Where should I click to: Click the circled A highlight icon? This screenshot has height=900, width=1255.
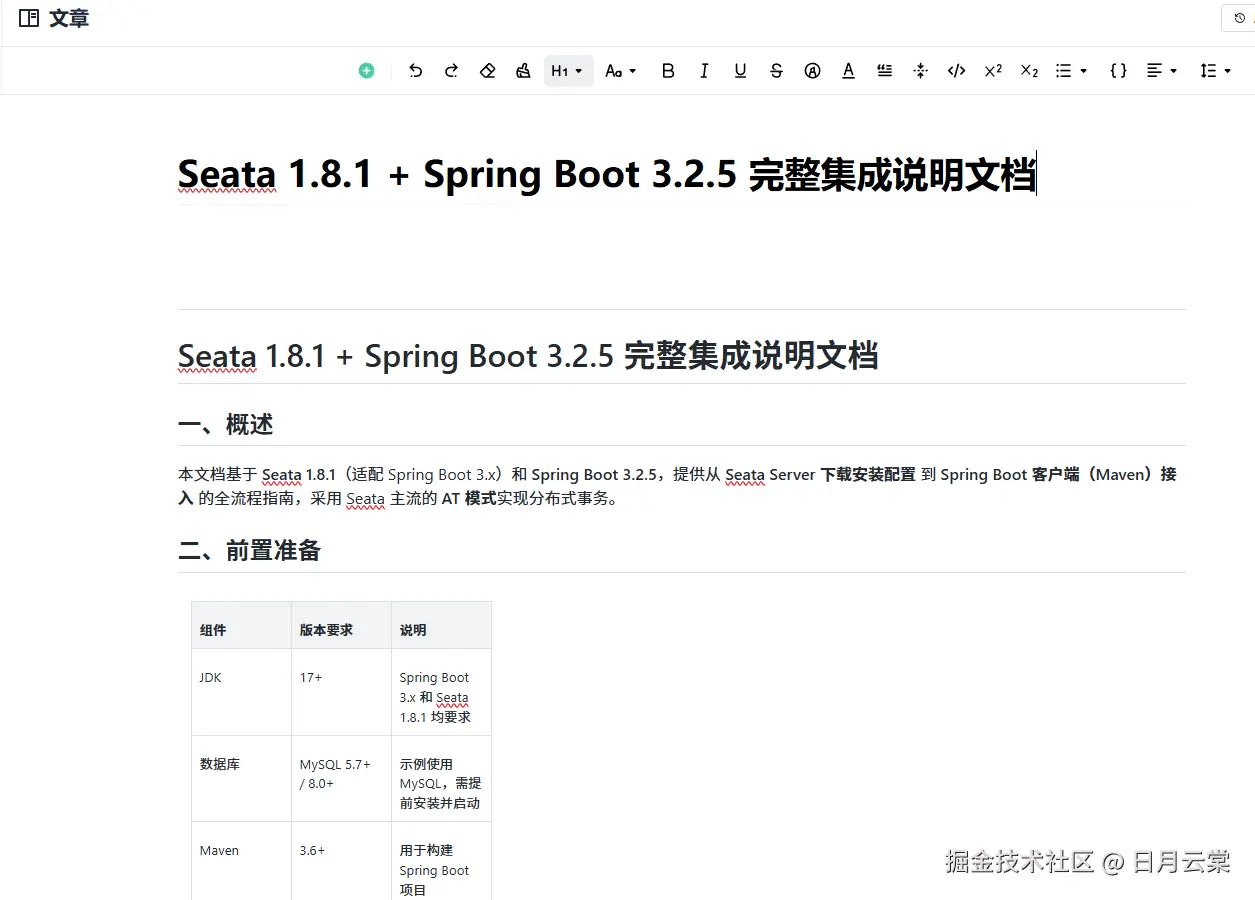point(812,71)
